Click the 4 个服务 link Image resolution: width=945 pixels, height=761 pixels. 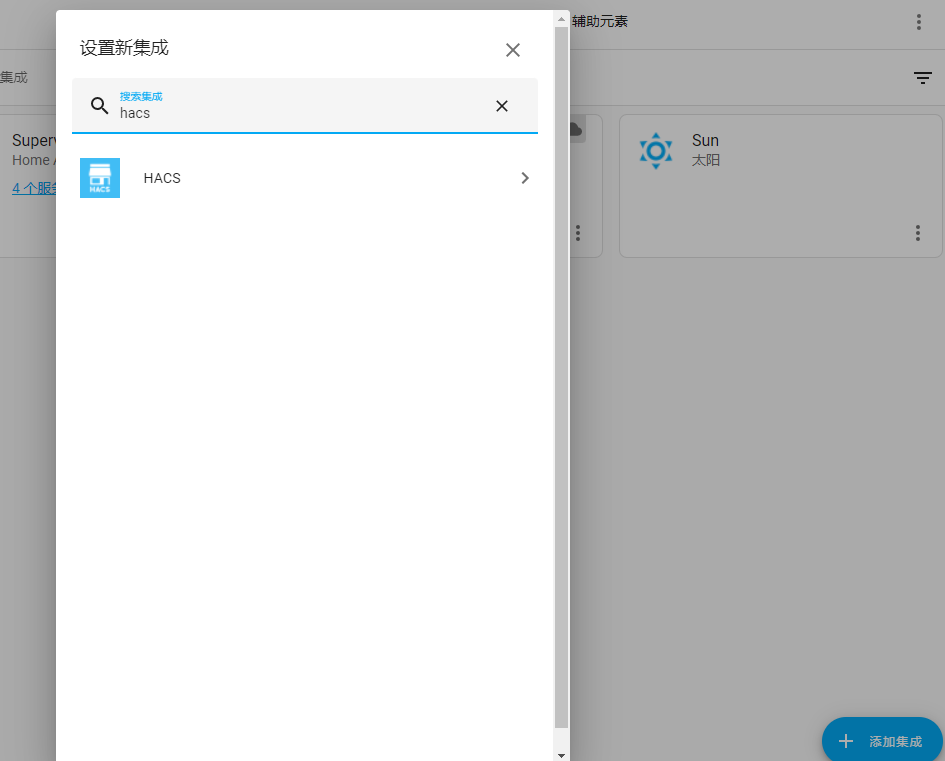pos(34,188)
